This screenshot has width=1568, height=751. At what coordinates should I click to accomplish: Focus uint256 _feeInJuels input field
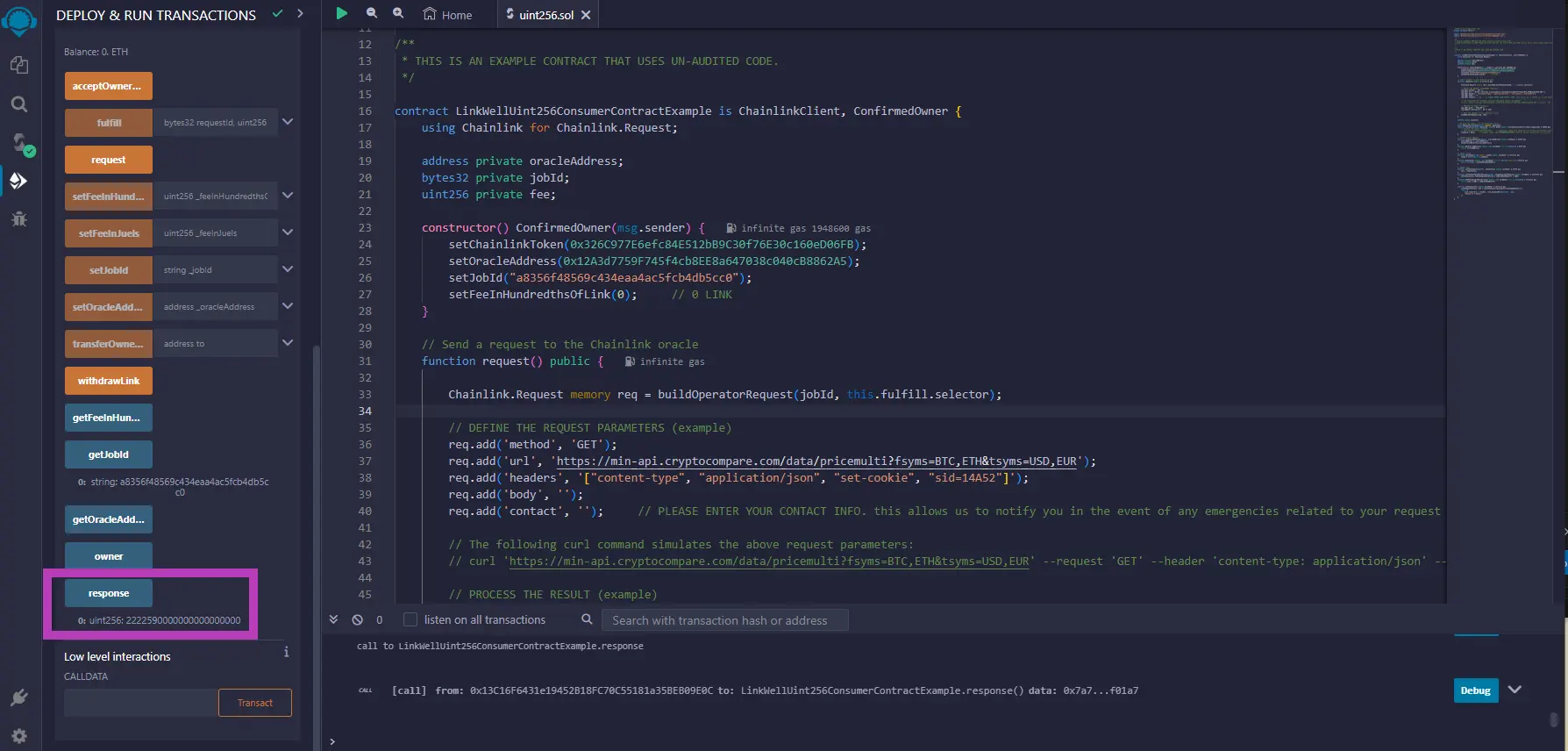pos(216,233)
